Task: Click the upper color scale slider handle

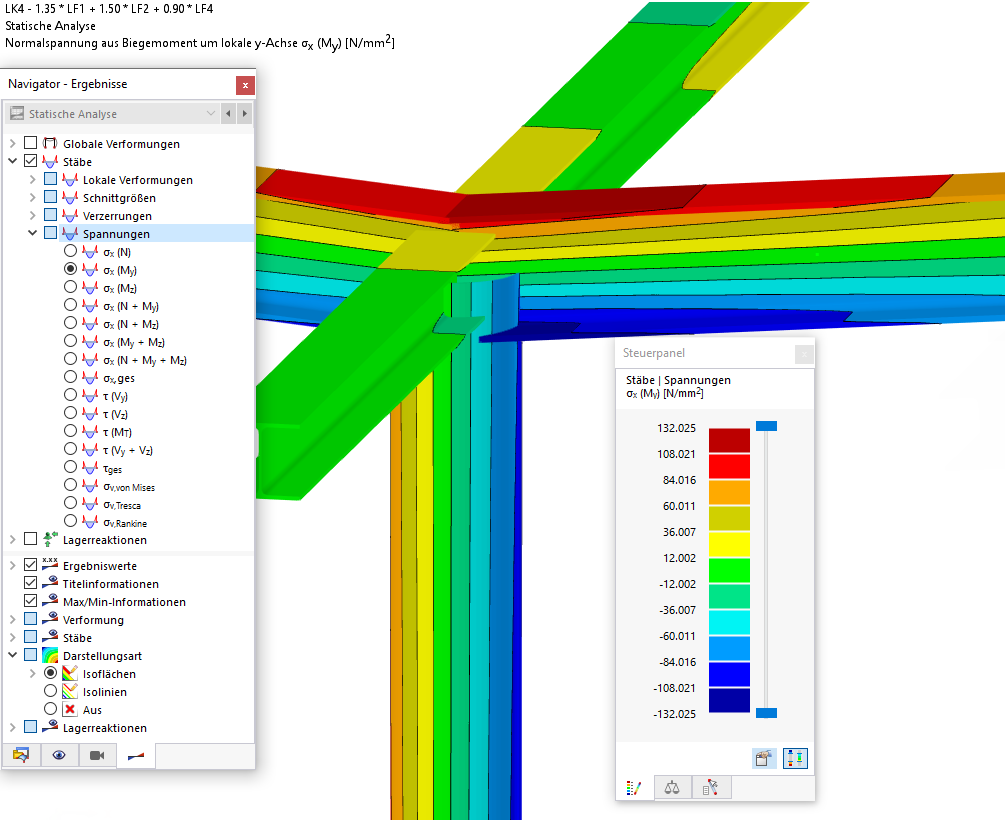Action: 766,426
